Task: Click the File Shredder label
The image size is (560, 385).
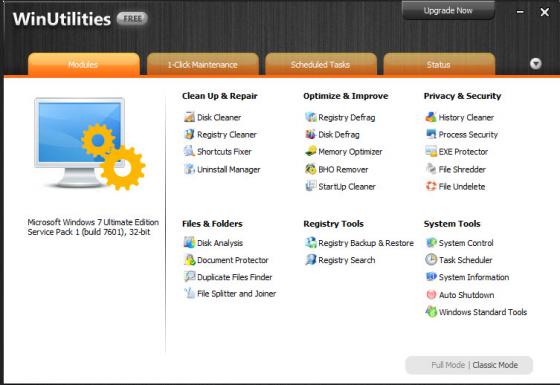Action: click(462, 169)
